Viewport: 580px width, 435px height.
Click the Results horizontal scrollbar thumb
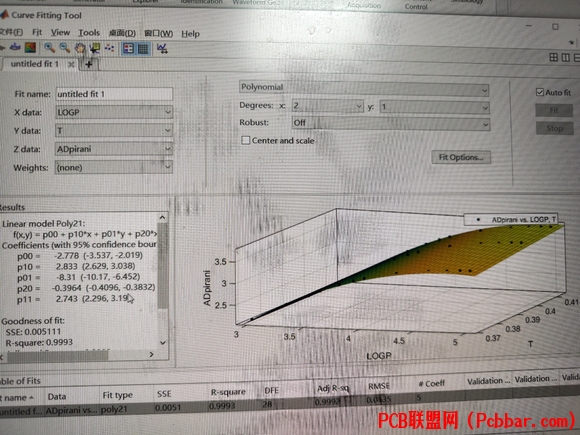(x=58, y=356)
